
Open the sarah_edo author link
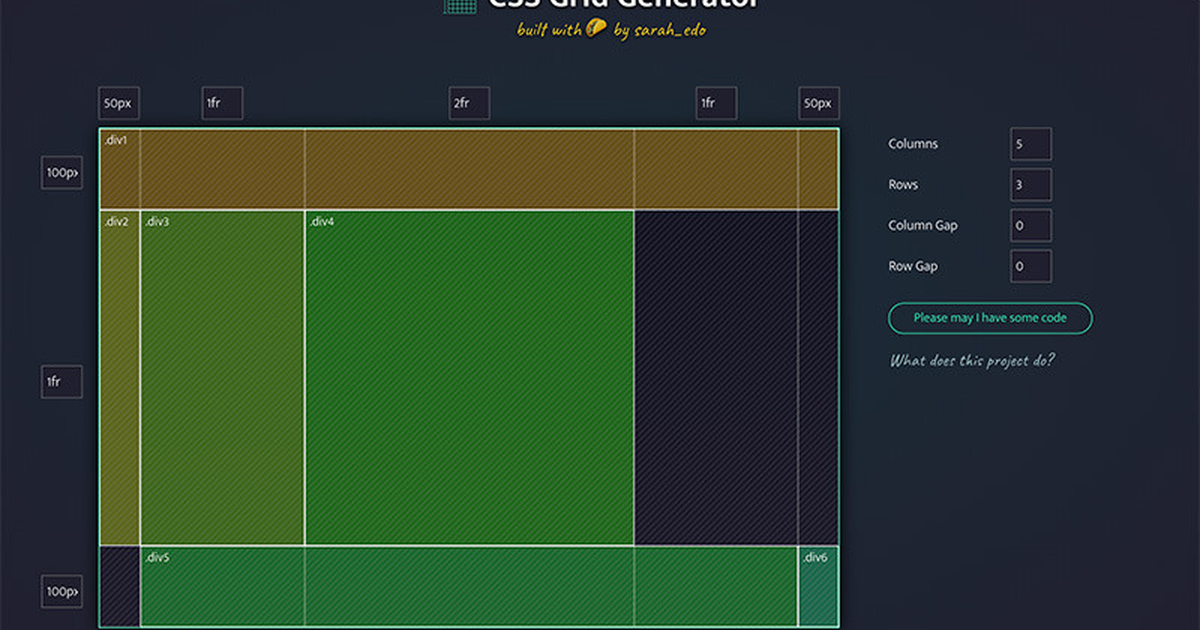670,31
